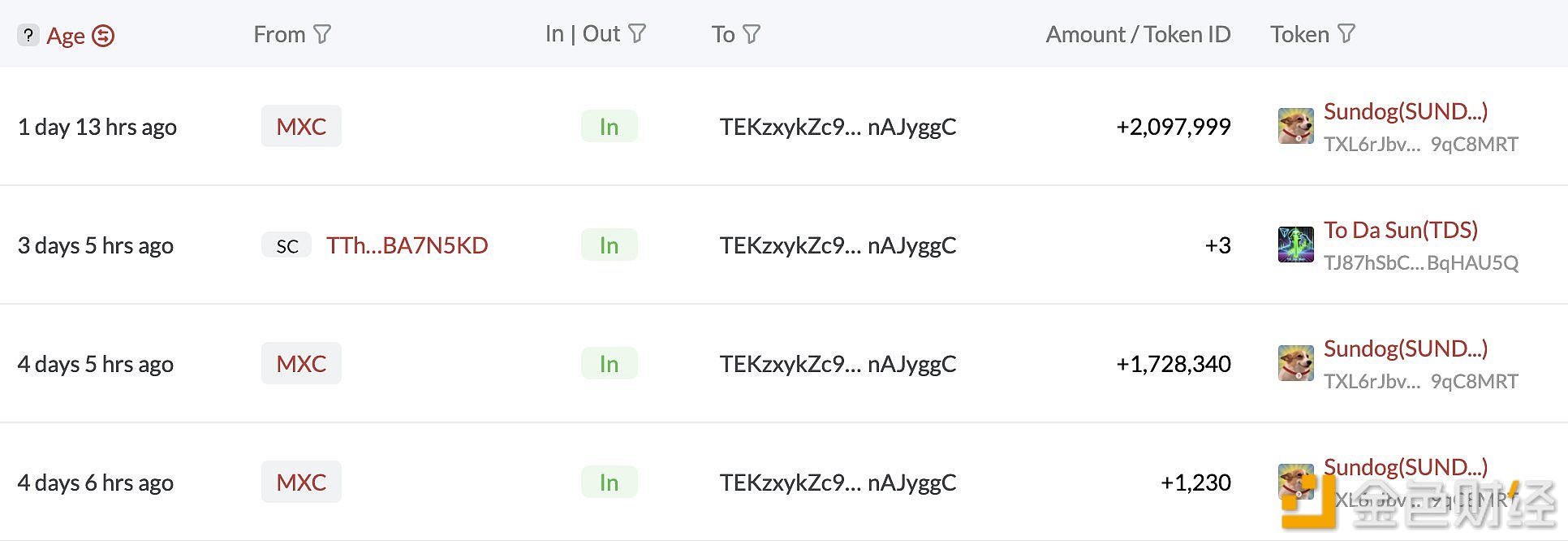This screenshot has height=541, width=1568.
Task: Toggle the Age time format switch icon
Action: tap(103, 36)
